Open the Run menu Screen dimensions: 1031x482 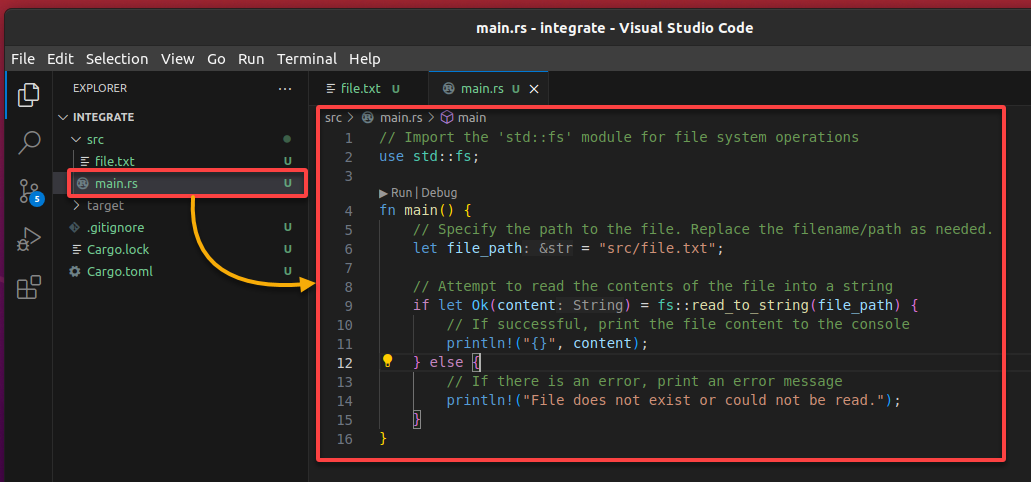[251, 59]
